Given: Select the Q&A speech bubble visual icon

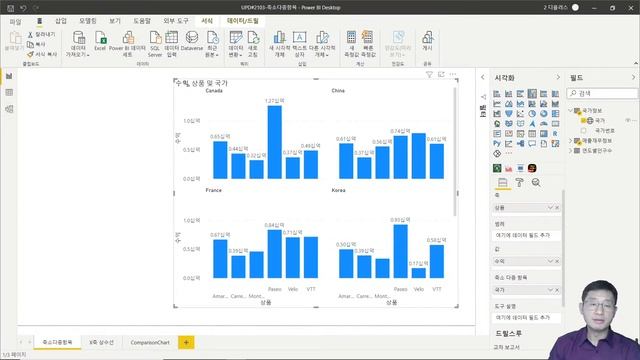Looking at the screenshot, I should [x=532, y=144].
